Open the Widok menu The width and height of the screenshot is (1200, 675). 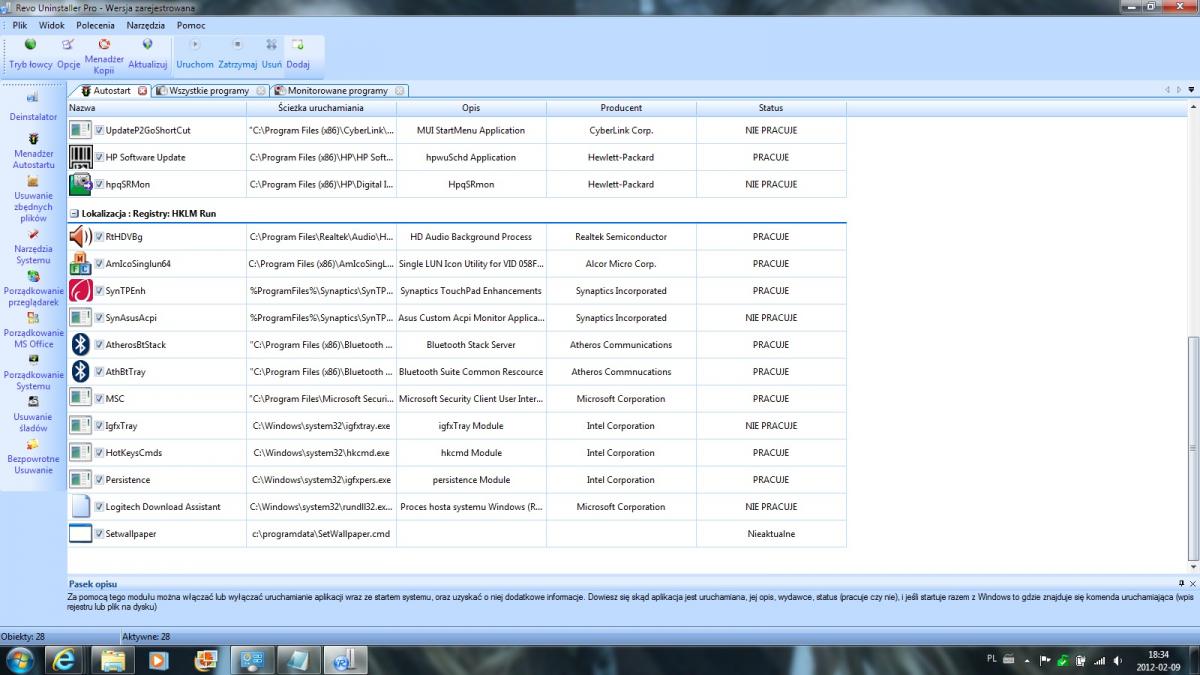pos(51,25)
